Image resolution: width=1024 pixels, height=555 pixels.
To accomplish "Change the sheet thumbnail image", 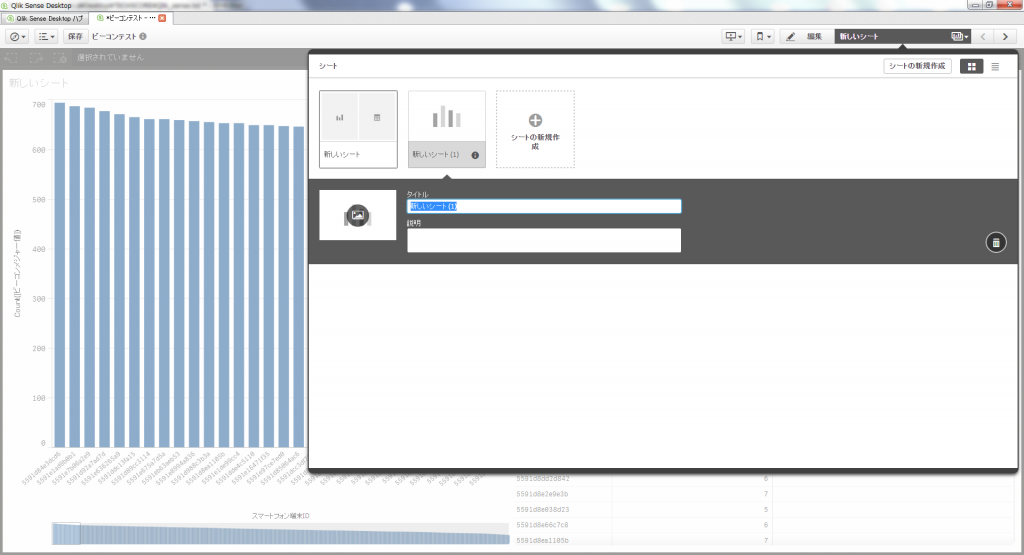I will (x=358, y=214).
